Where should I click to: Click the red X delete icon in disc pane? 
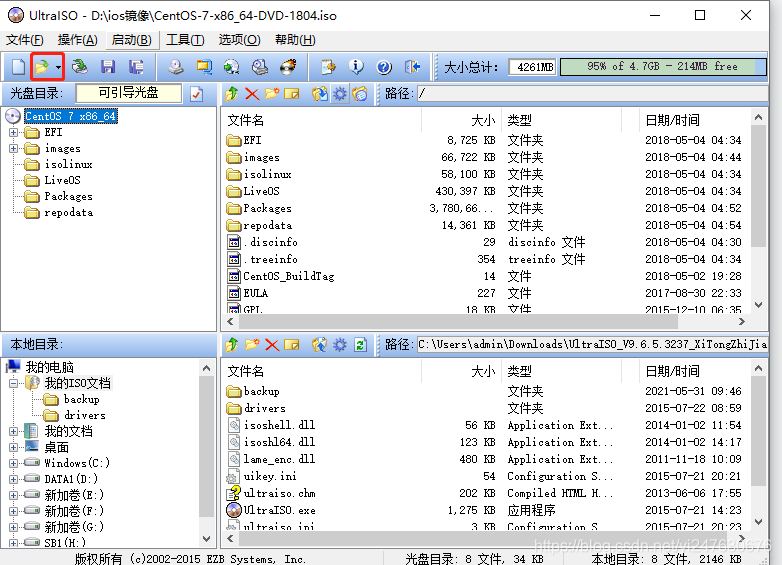[252, 94]
